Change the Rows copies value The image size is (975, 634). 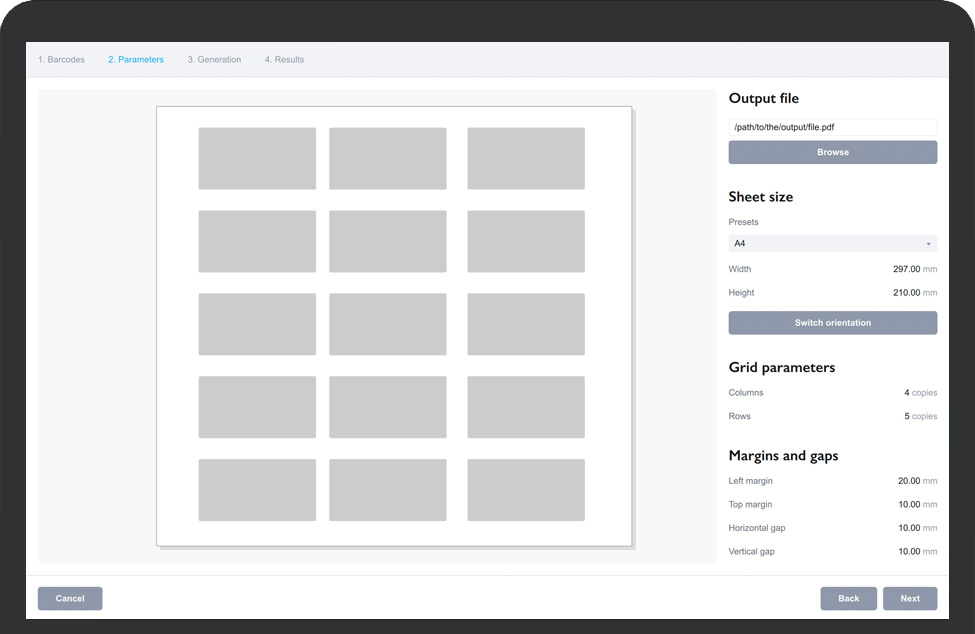point(907,416)
